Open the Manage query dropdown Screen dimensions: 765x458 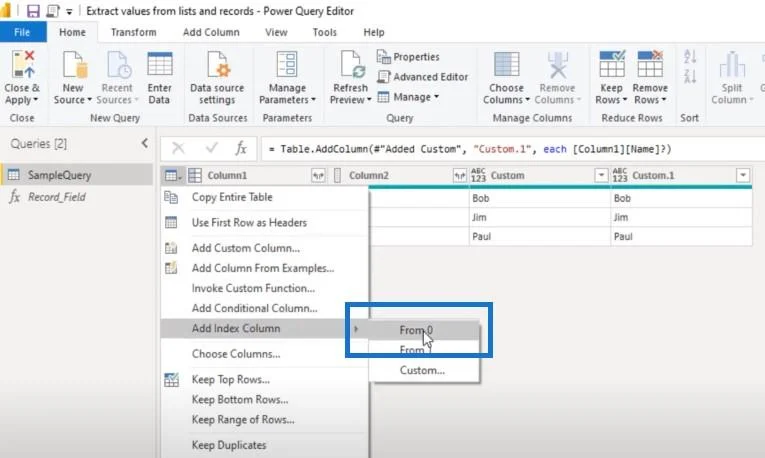pyautogui.click(x=409, y=97)
